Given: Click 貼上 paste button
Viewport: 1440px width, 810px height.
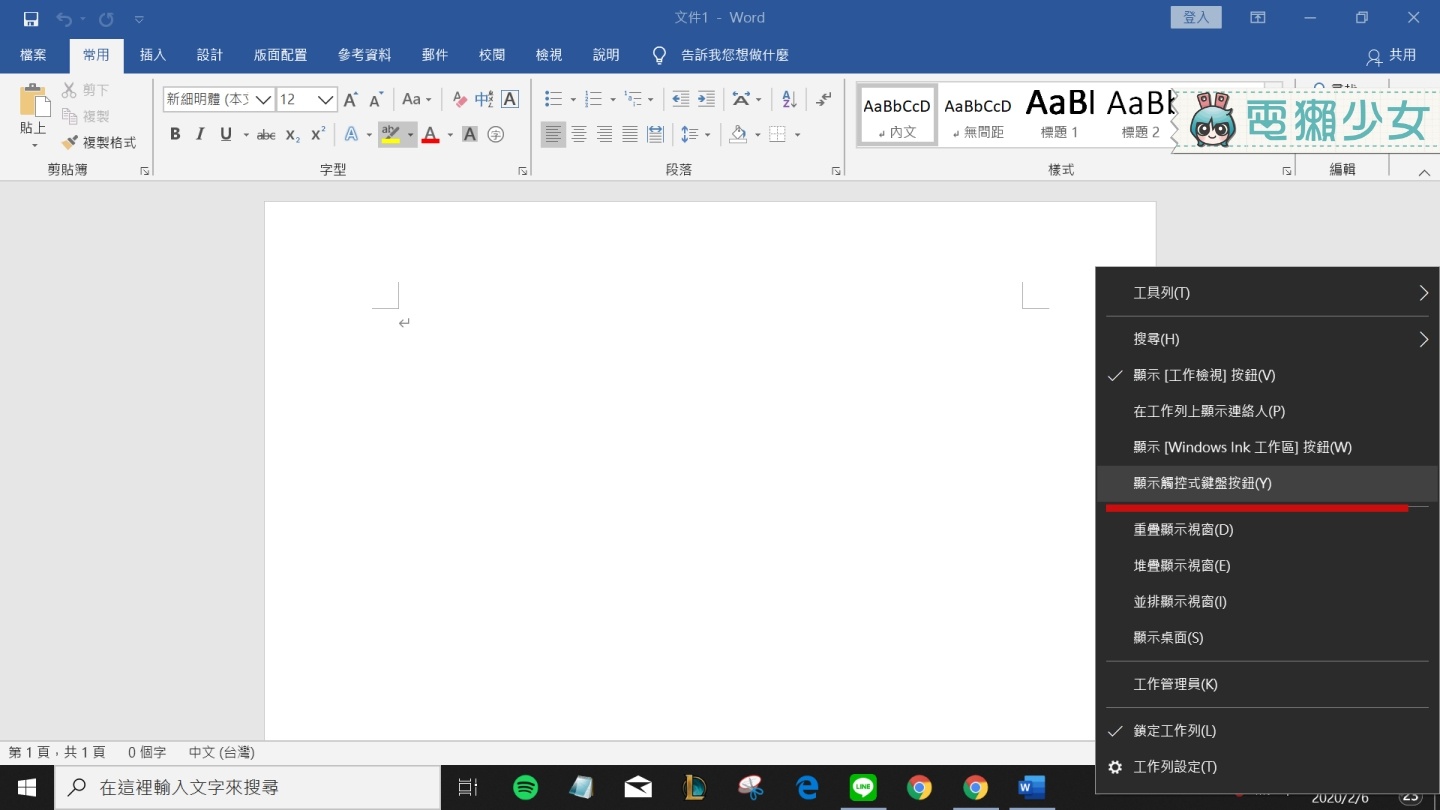Looking at the screenshot, I should [x=34, y=115].
